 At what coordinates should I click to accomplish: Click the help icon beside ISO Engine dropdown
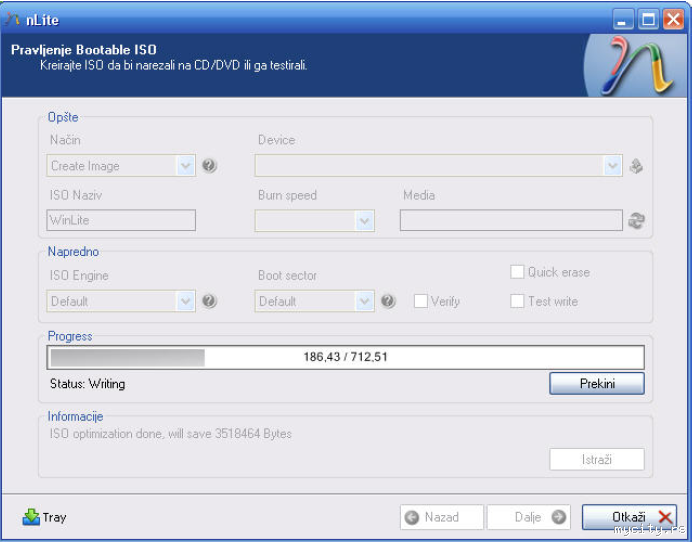coord(209,301)
